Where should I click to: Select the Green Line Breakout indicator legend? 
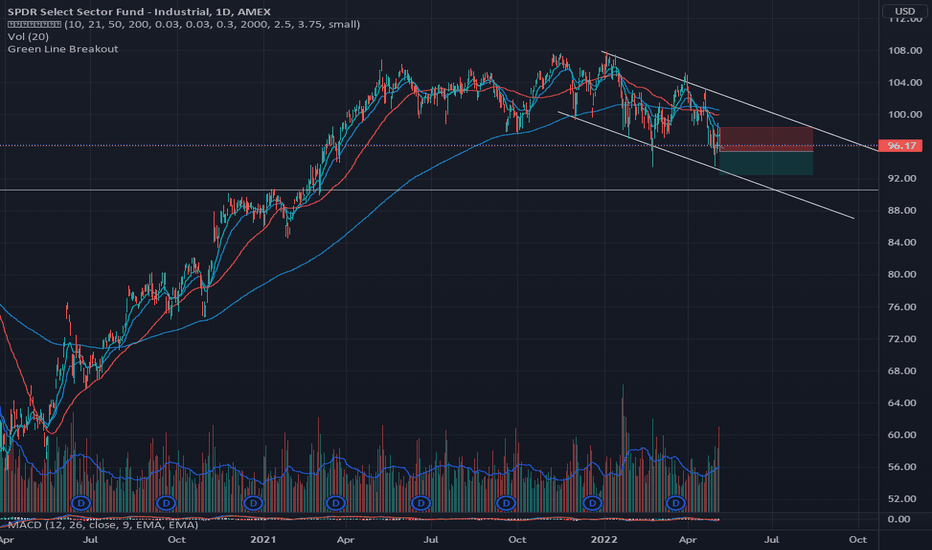(x=62, y=49)
